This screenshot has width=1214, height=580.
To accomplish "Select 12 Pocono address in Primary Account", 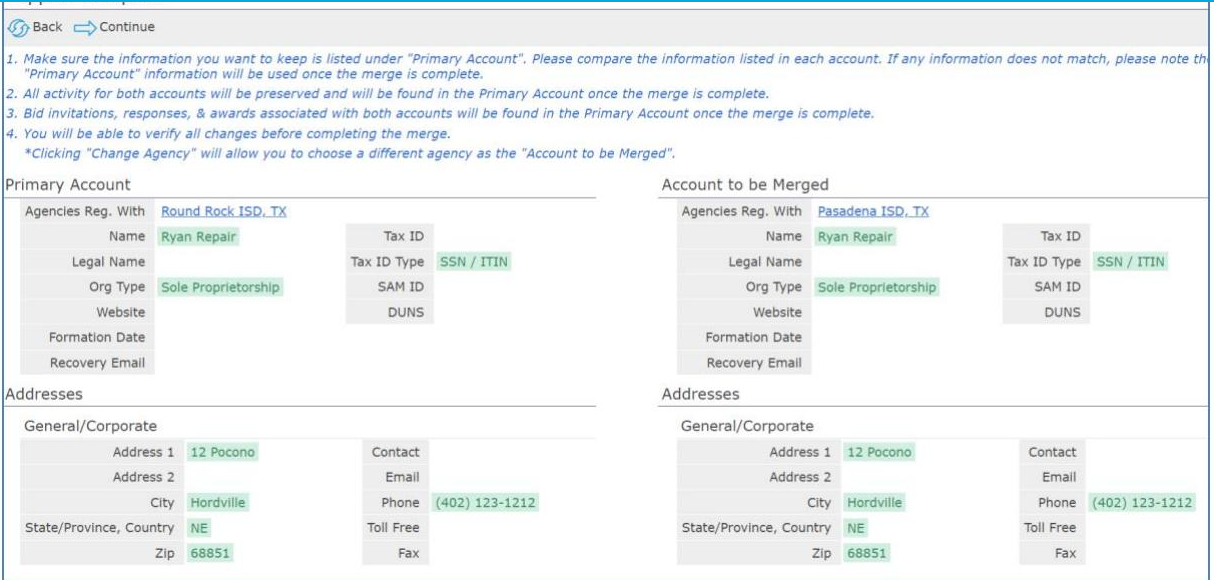I will (x=222, y=453).
